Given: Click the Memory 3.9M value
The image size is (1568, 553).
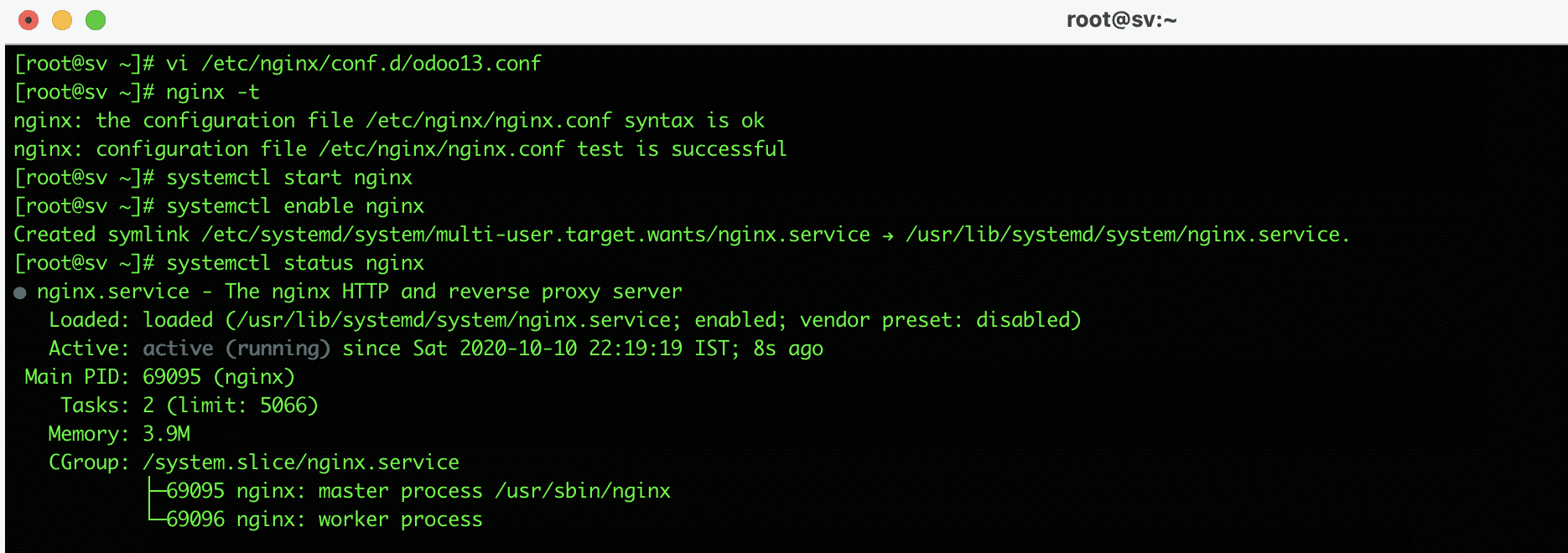Looking at the screenshot, I should point(166,434).
